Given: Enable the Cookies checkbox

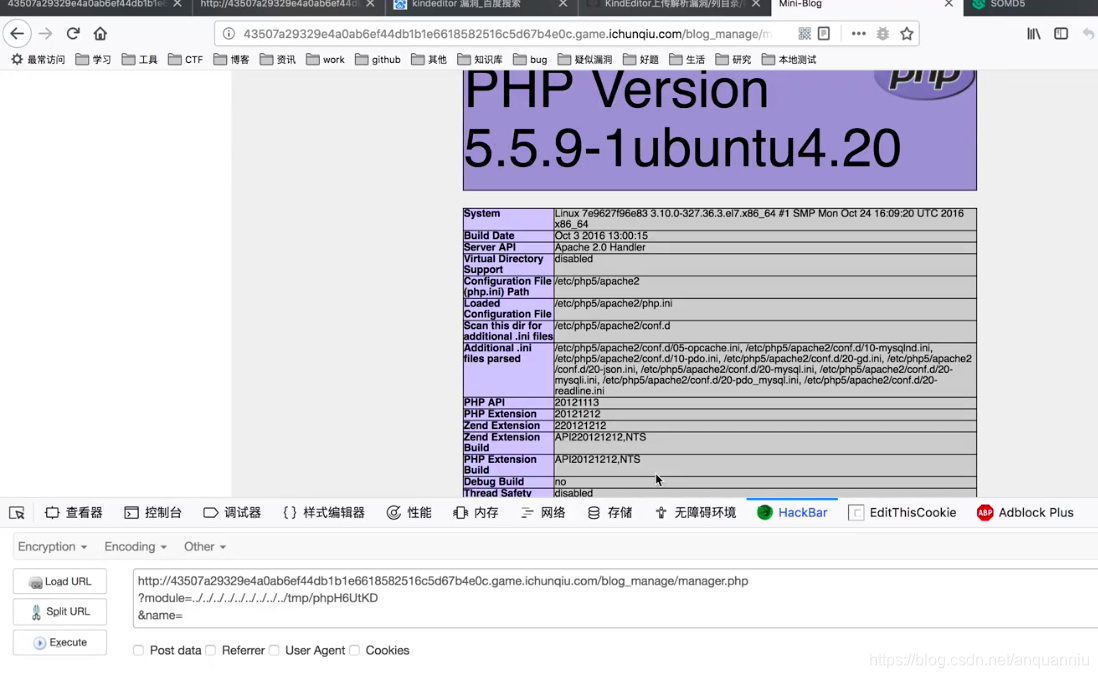Looking at the screenshot, I should pyautogui.click(x=354, y=650).
